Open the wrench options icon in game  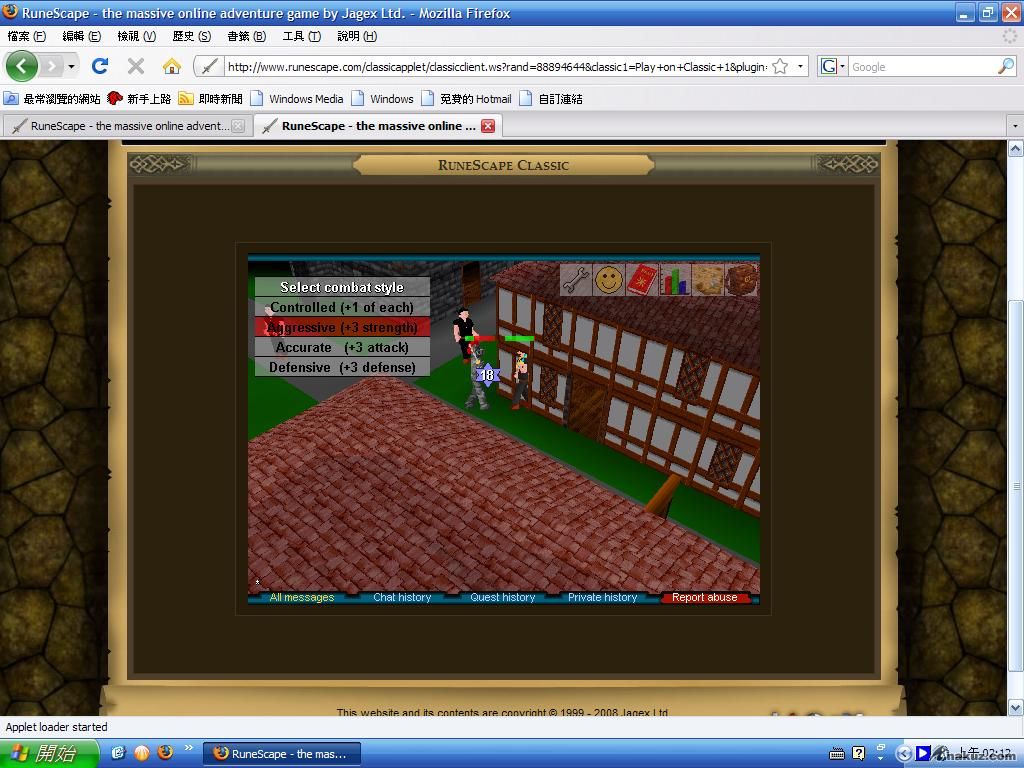coord(576,280)
